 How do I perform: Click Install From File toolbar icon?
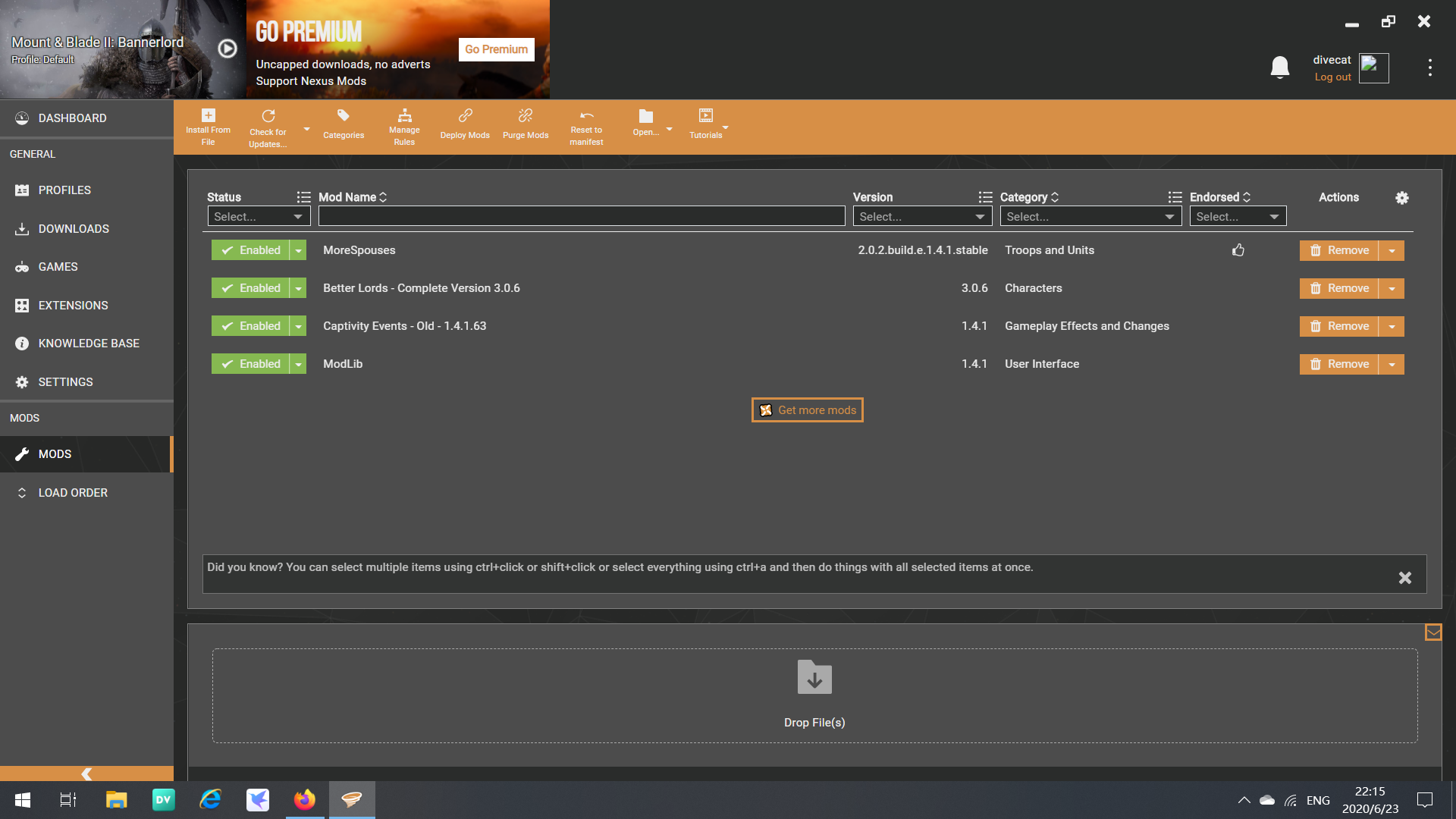[x=208, y=127]
